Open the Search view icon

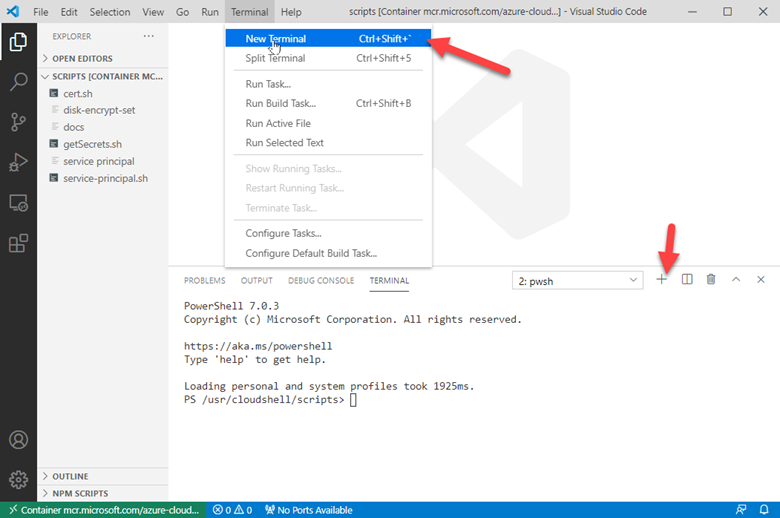click(18, 82)
